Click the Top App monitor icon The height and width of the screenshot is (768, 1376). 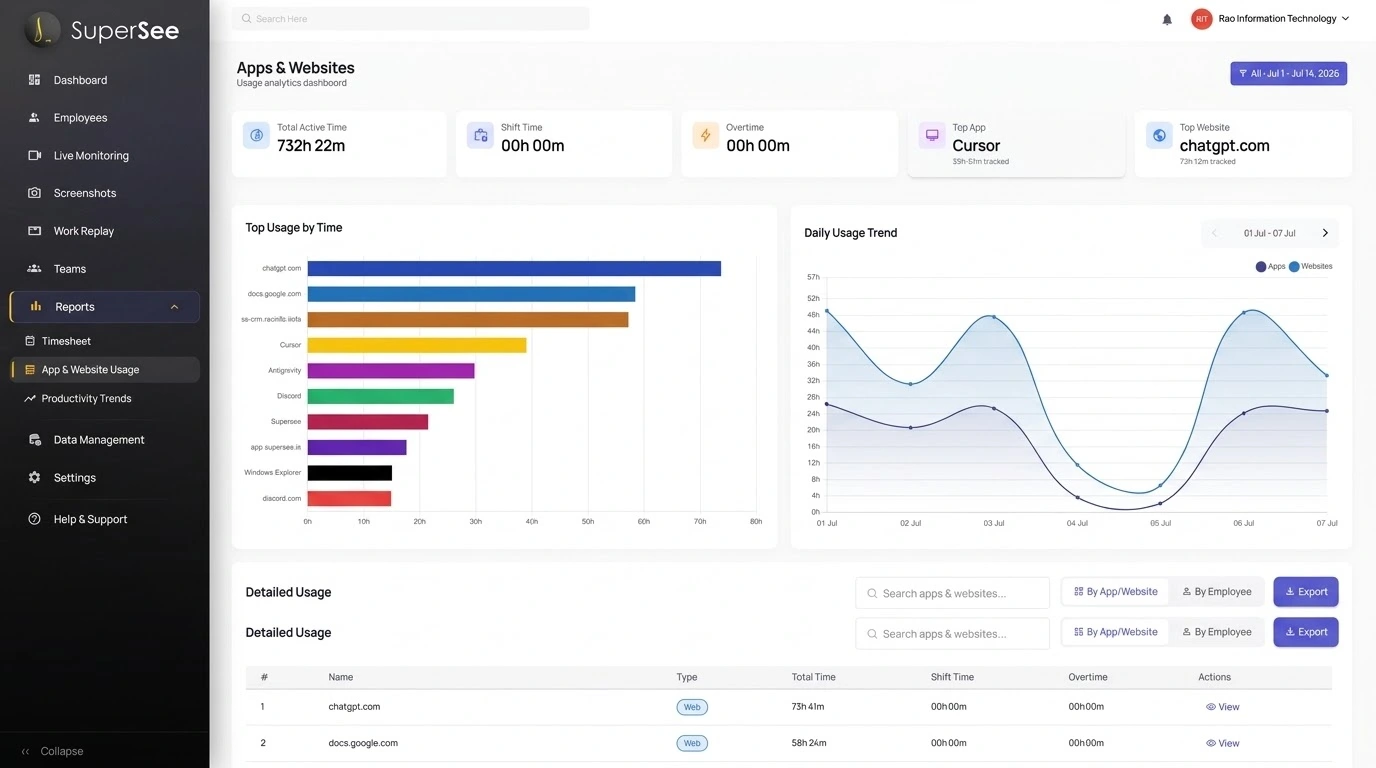932,136
